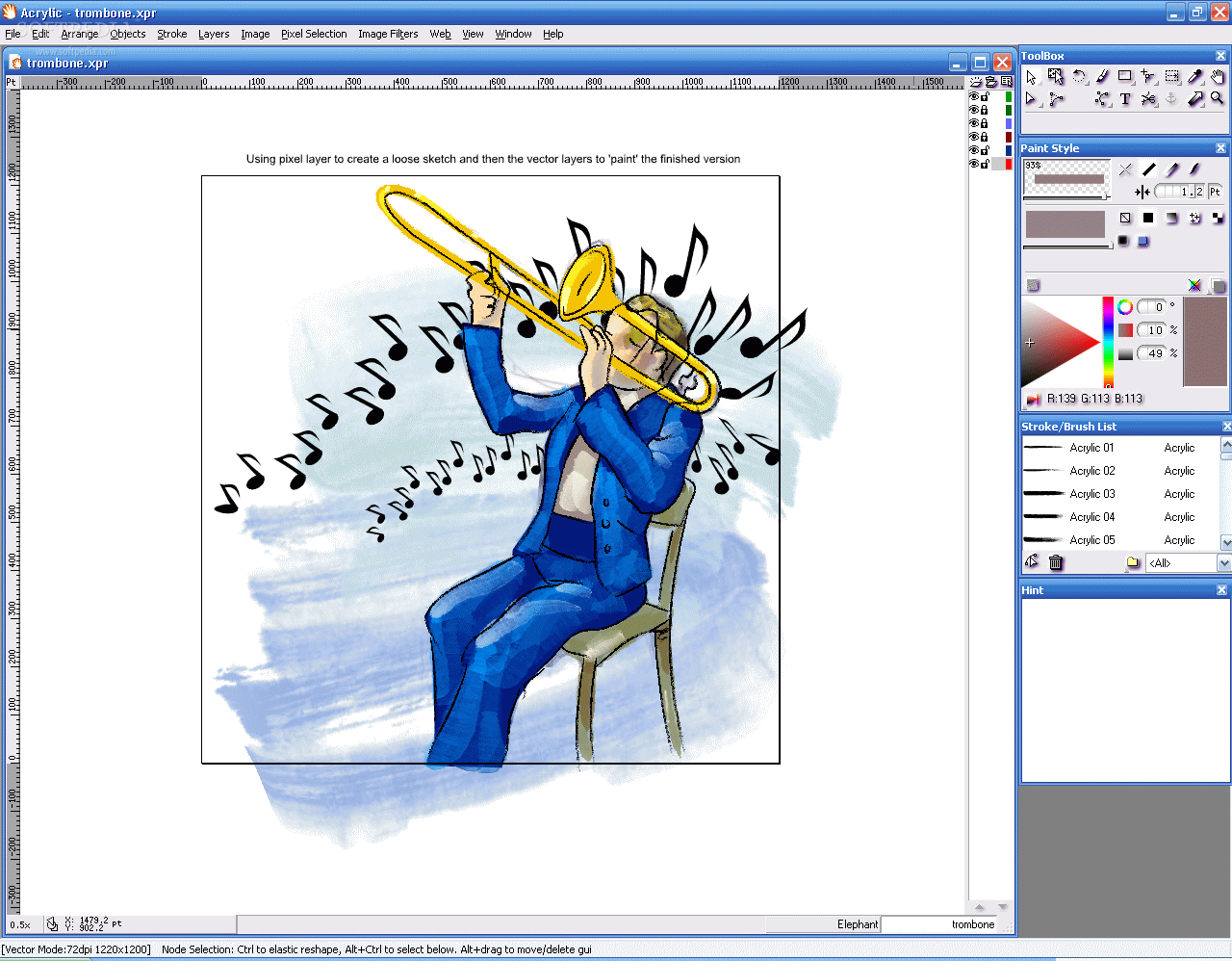Select the rotate tool in ToolBox

[1079, 77]
